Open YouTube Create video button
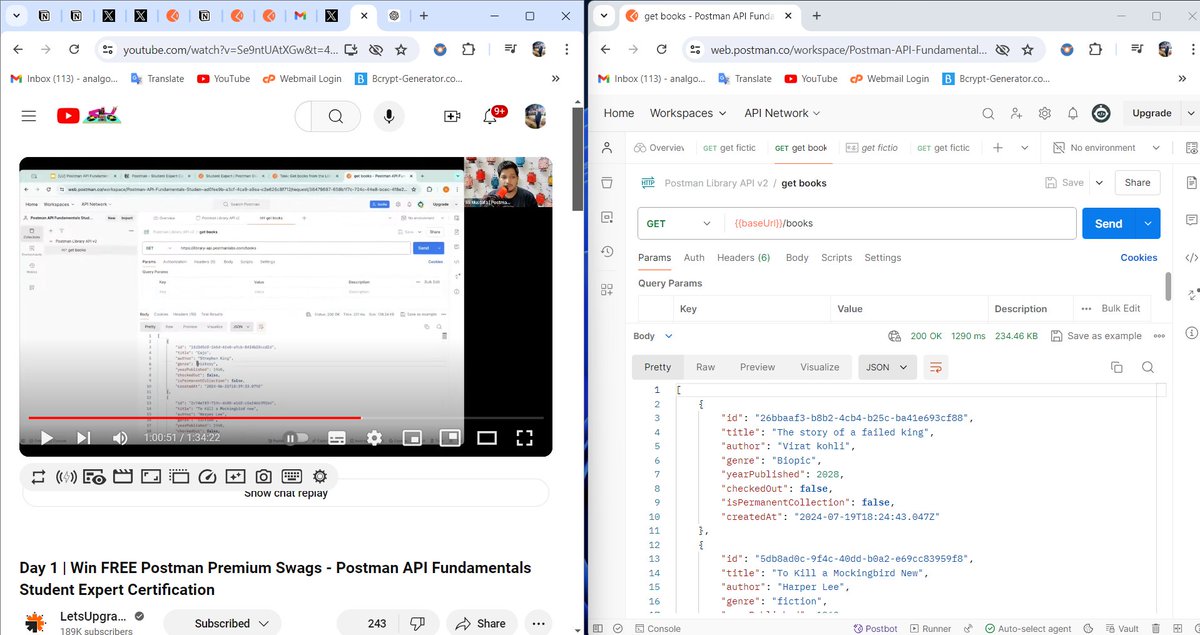 (x=452, y=117)
